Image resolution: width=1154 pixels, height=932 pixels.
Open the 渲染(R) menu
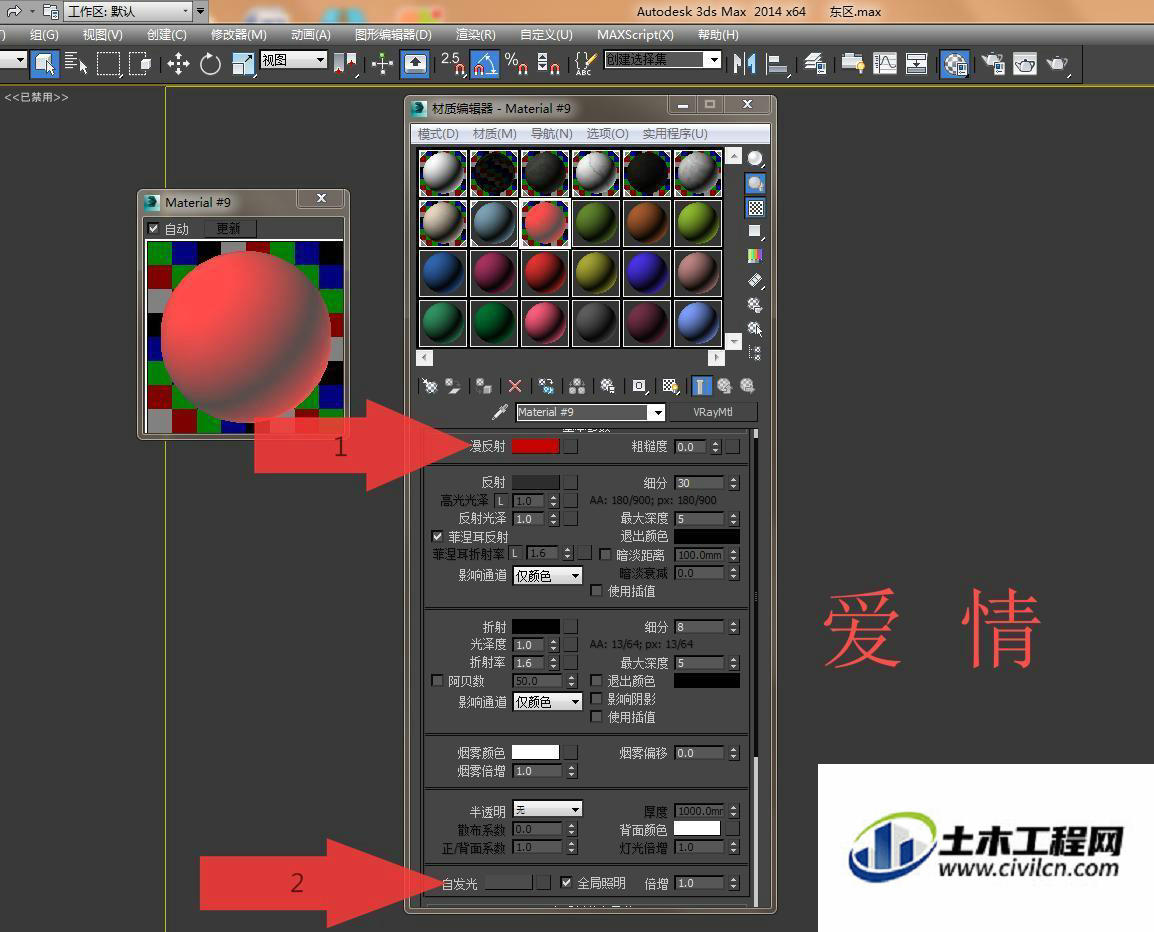point(475,35)
